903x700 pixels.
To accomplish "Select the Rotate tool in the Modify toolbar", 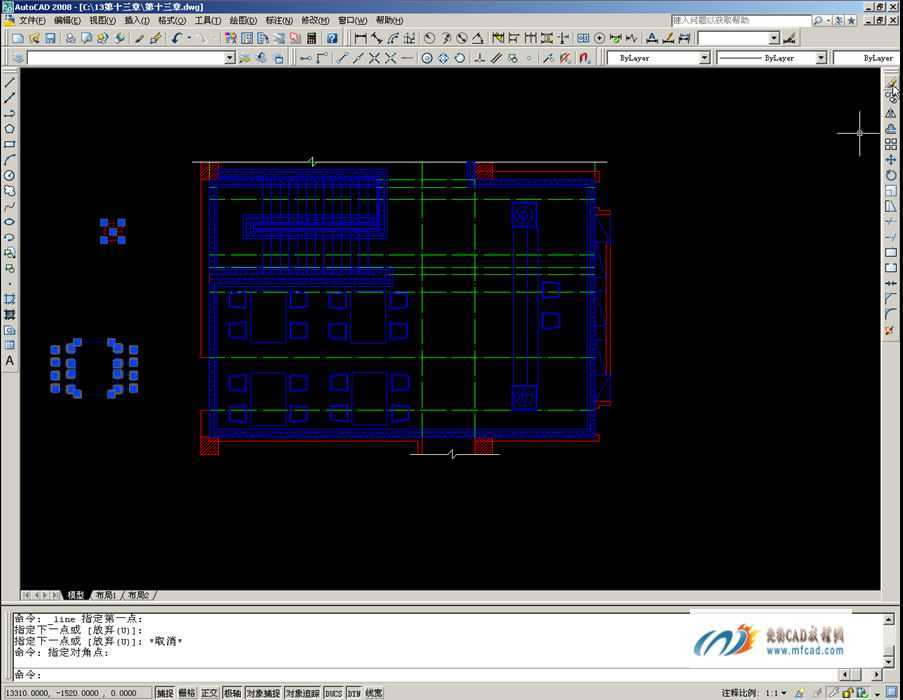I will point(891,176).
